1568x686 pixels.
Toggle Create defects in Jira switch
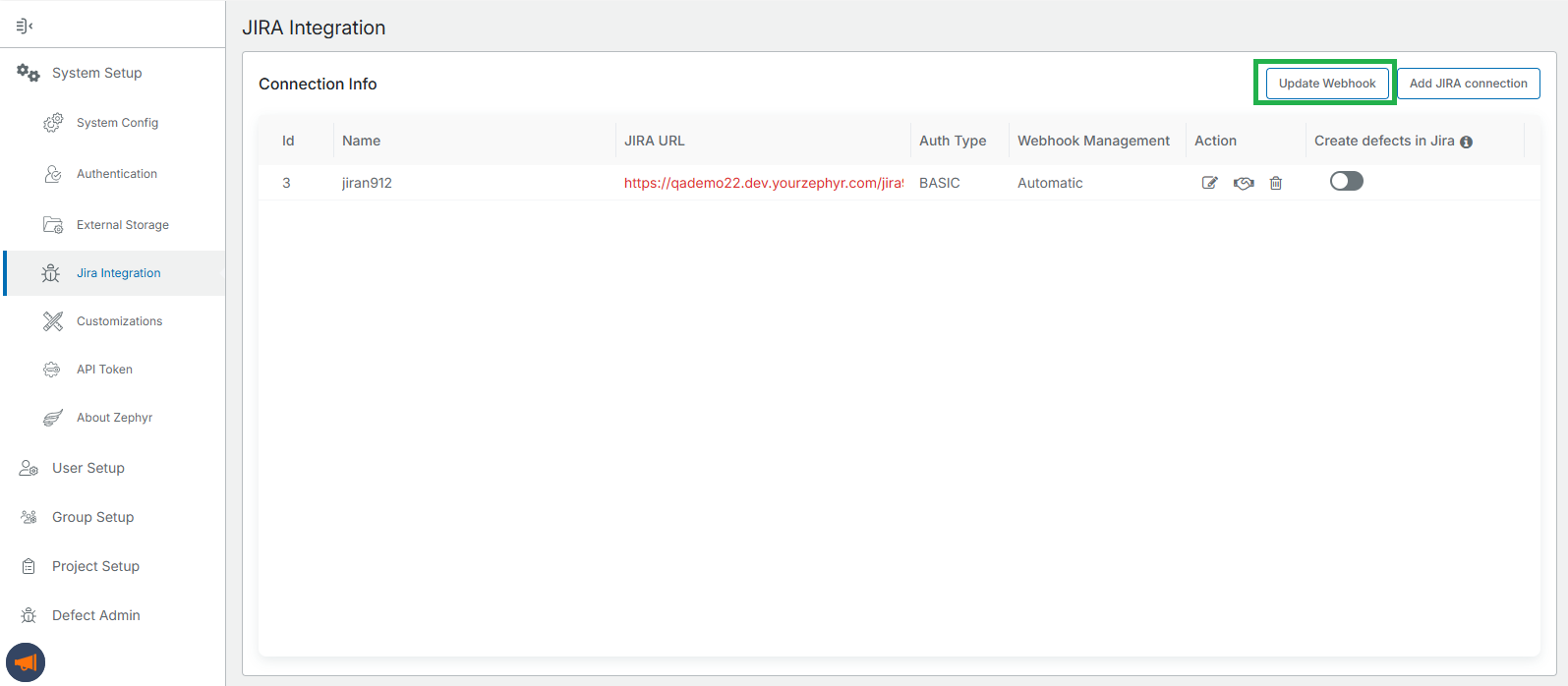(1346, 181)
